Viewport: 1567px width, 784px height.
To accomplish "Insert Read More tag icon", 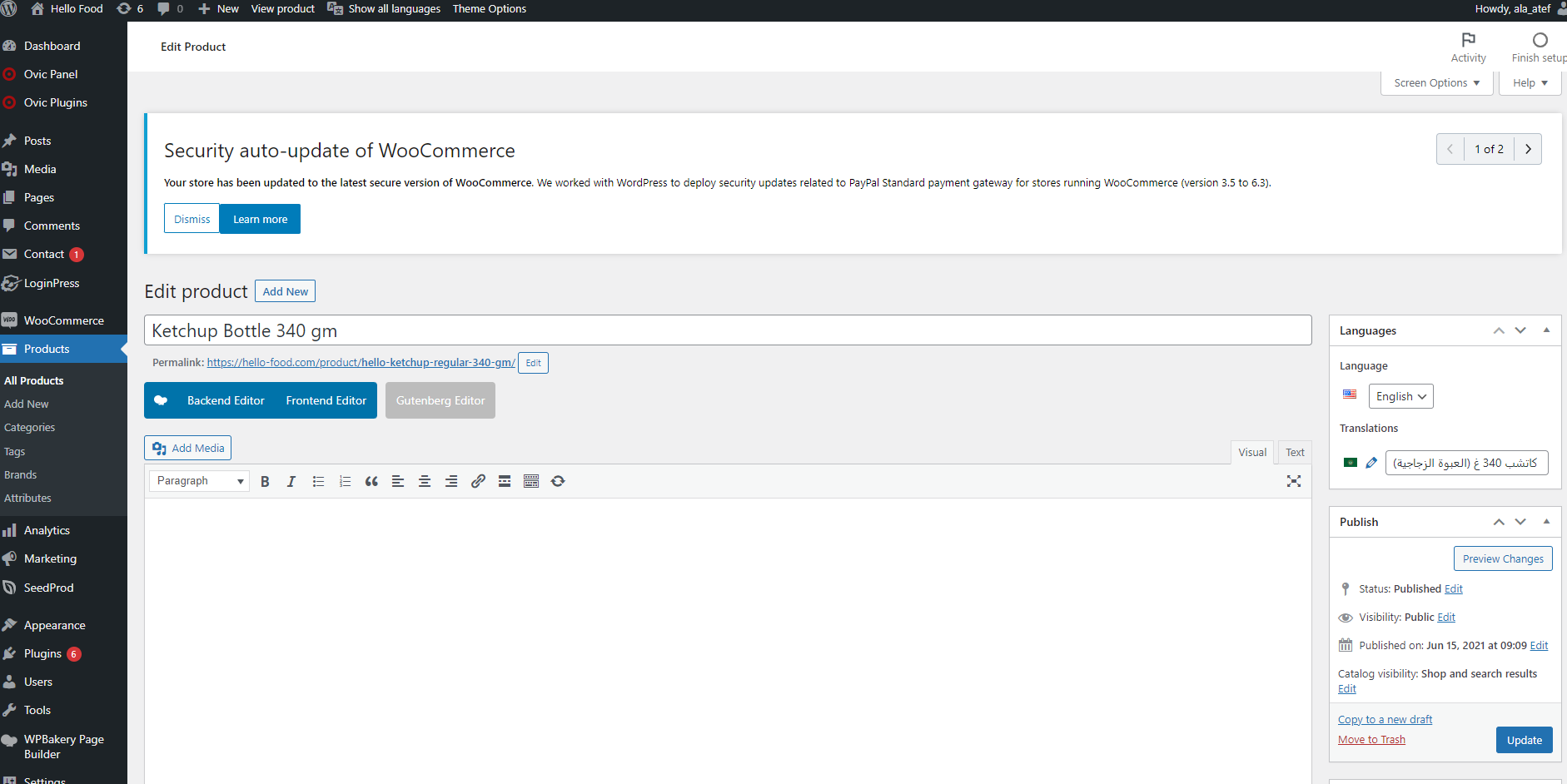I will pos(505,481).
